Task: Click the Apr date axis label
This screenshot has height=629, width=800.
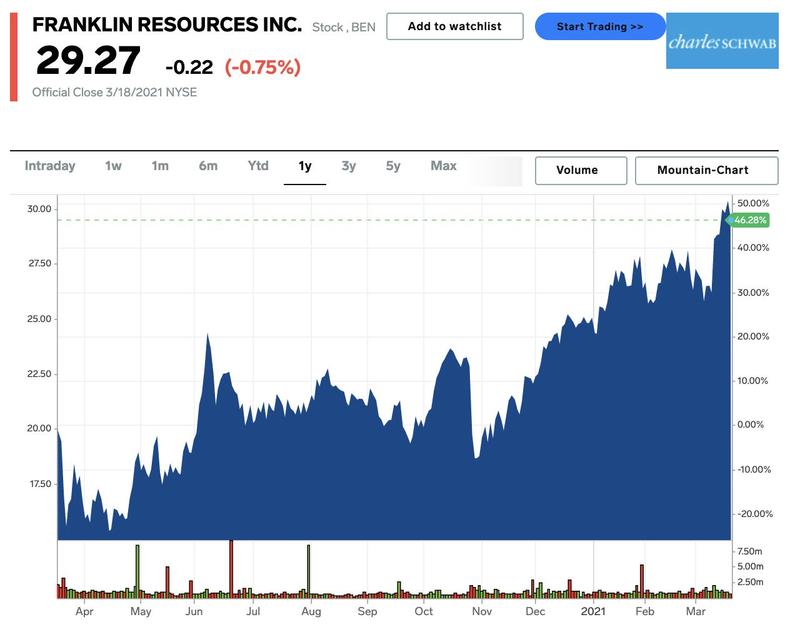Action: [x=84, y=612]
